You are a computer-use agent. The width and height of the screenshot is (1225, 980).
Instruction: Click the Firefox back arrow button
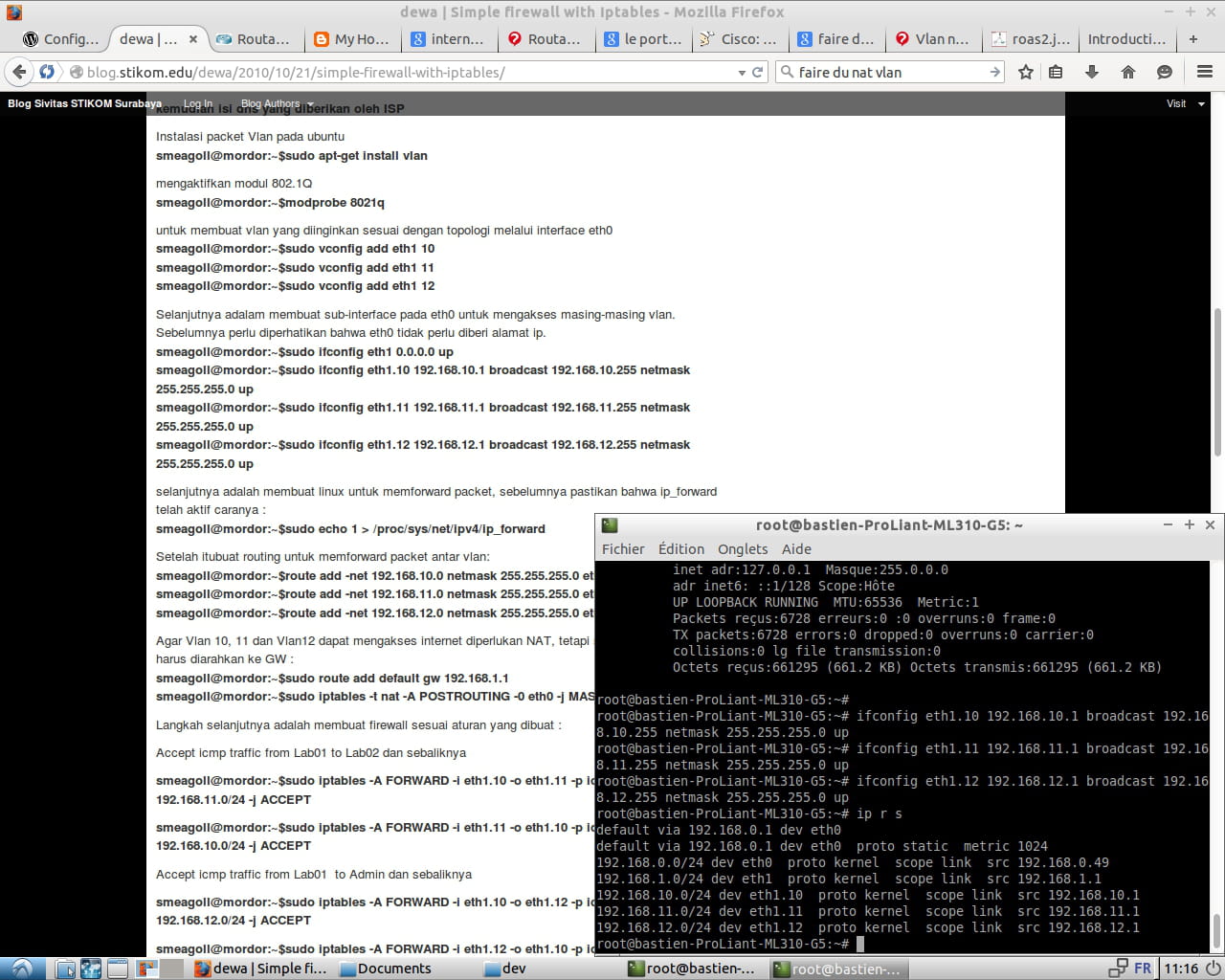[x=18, y=72]
